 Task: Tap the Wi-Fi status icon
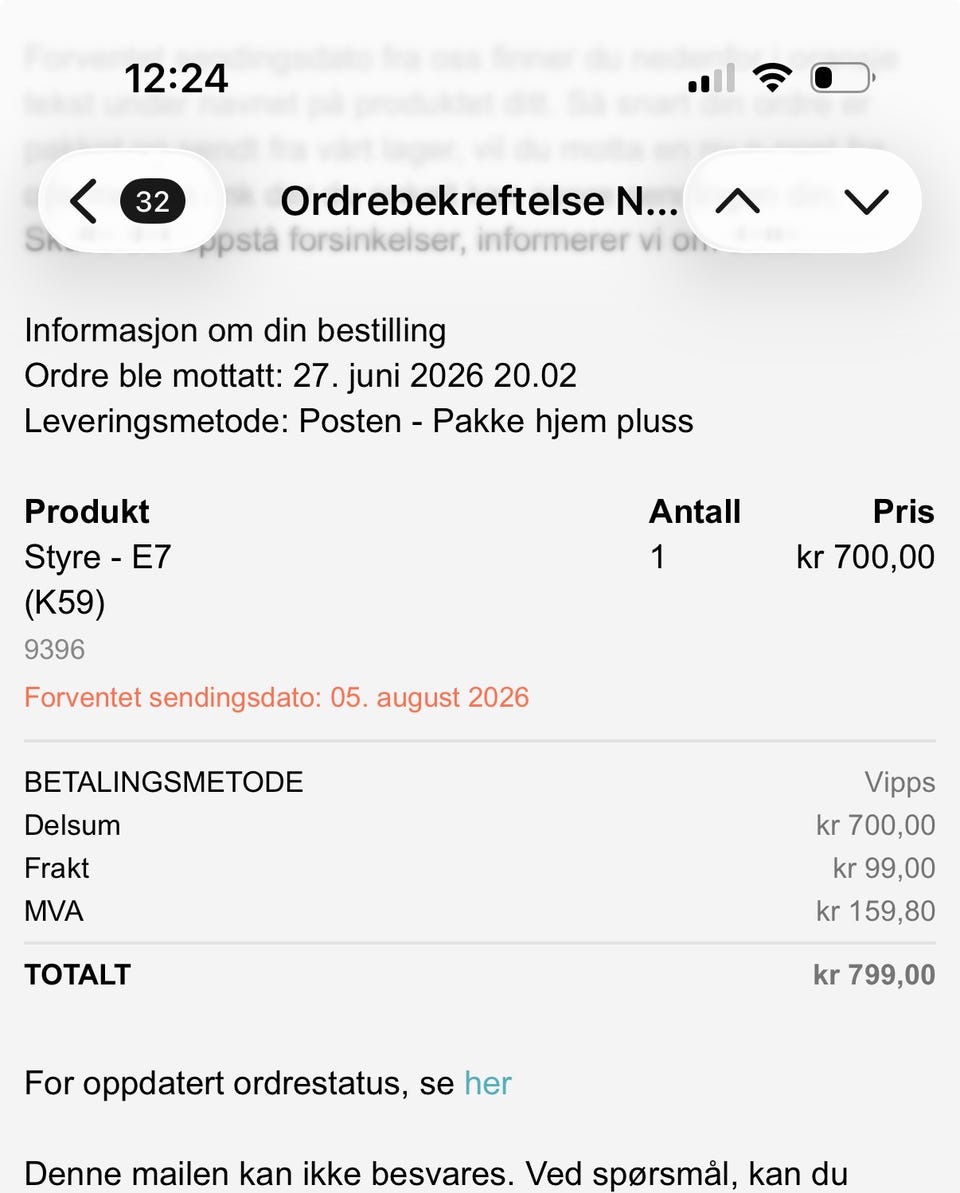click(x=772, y=78)
